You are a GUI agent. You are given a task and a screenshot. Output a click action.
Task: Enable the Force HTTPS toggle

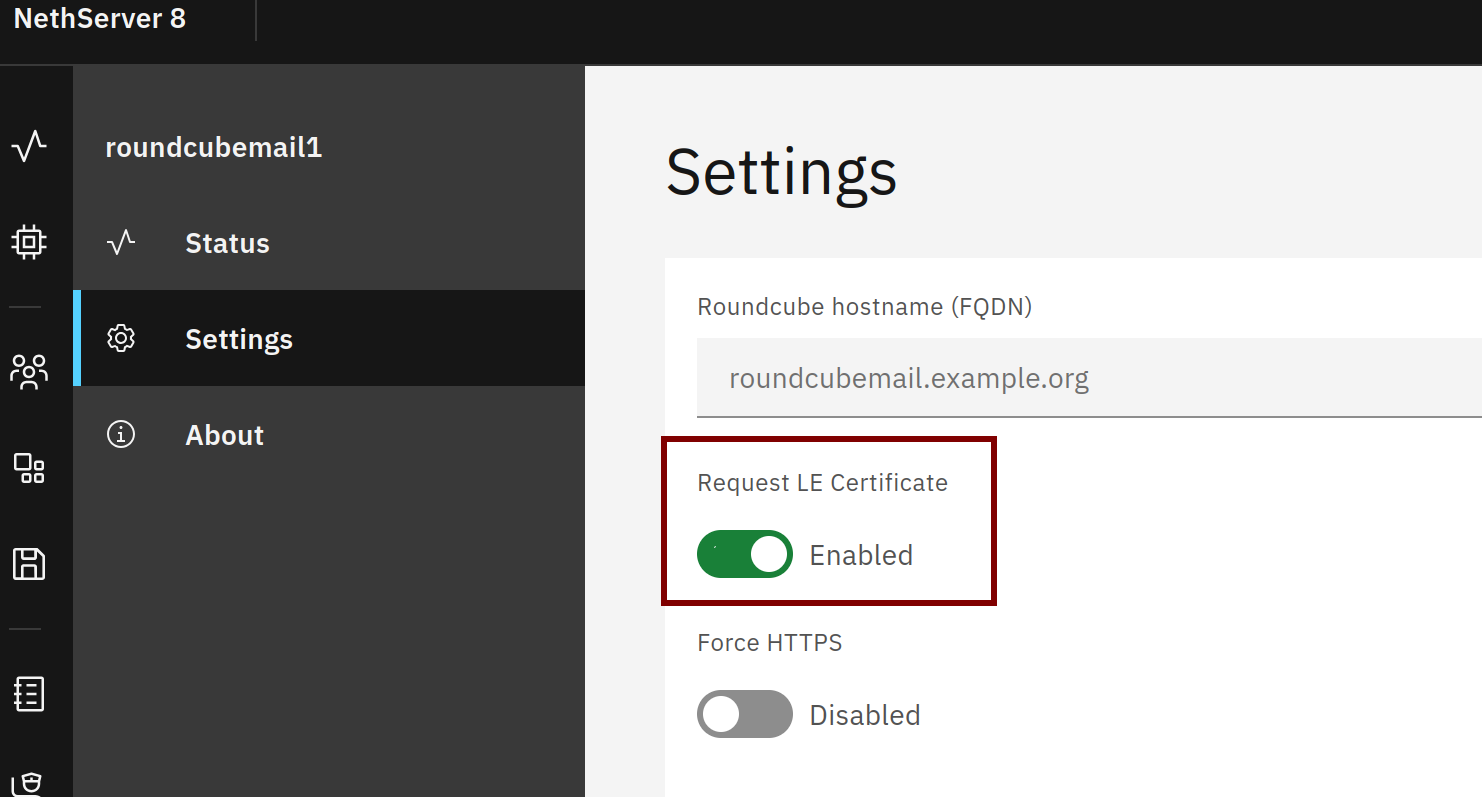(x=745, y=714)
